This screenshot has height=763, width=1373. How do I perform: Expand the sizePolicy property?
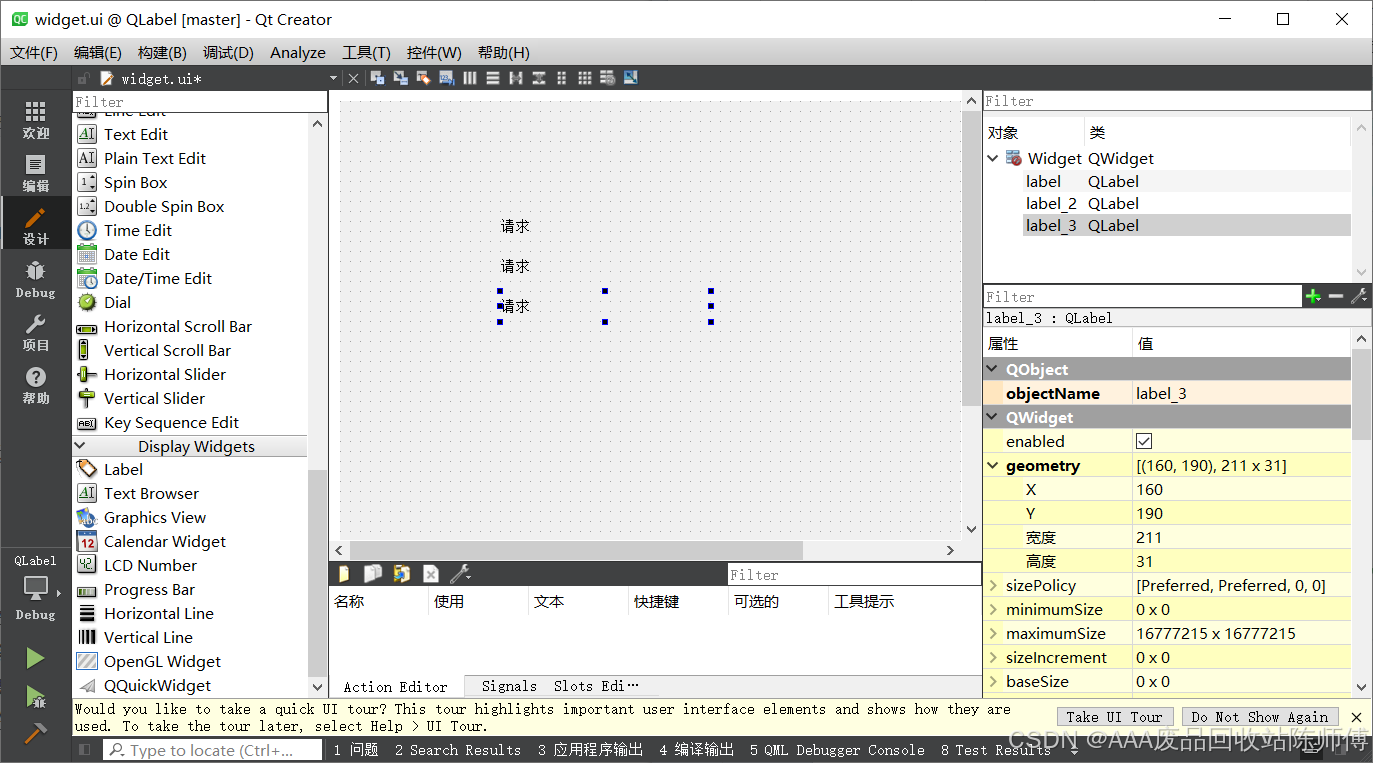pos(993,585)
